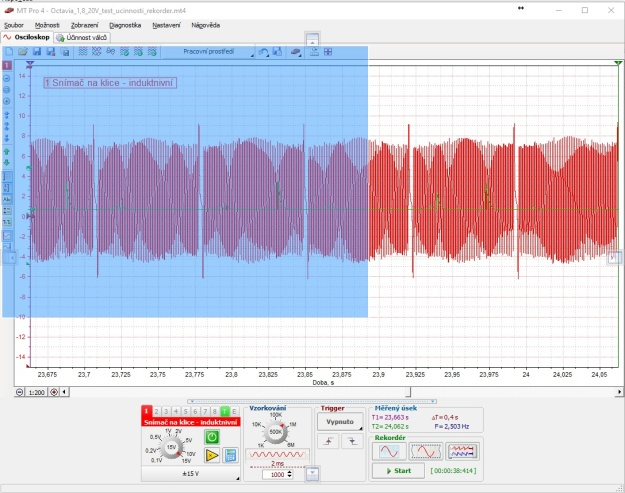This screenshot has width=625, height=493.
Task: Click the export icon left of the grid icon
Action: coord(314,52)
